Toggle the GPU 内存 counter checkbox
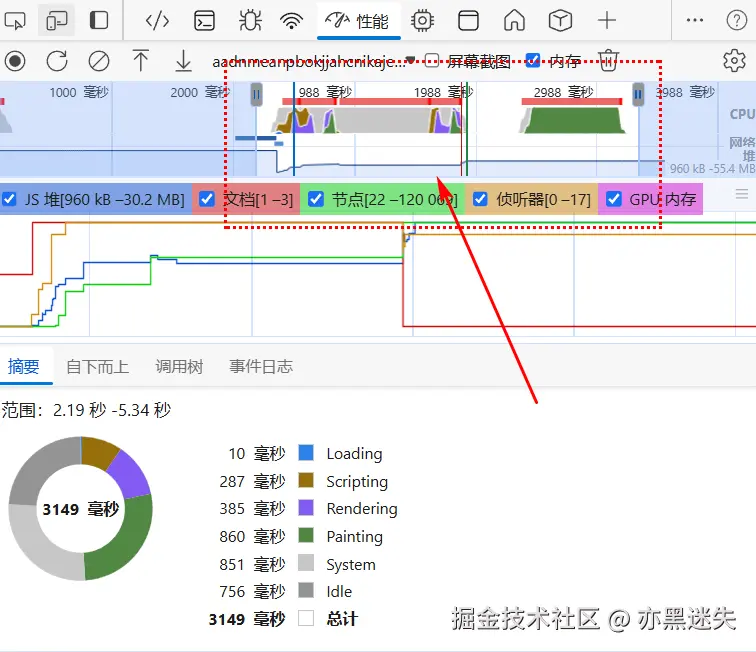 point(613,199)
